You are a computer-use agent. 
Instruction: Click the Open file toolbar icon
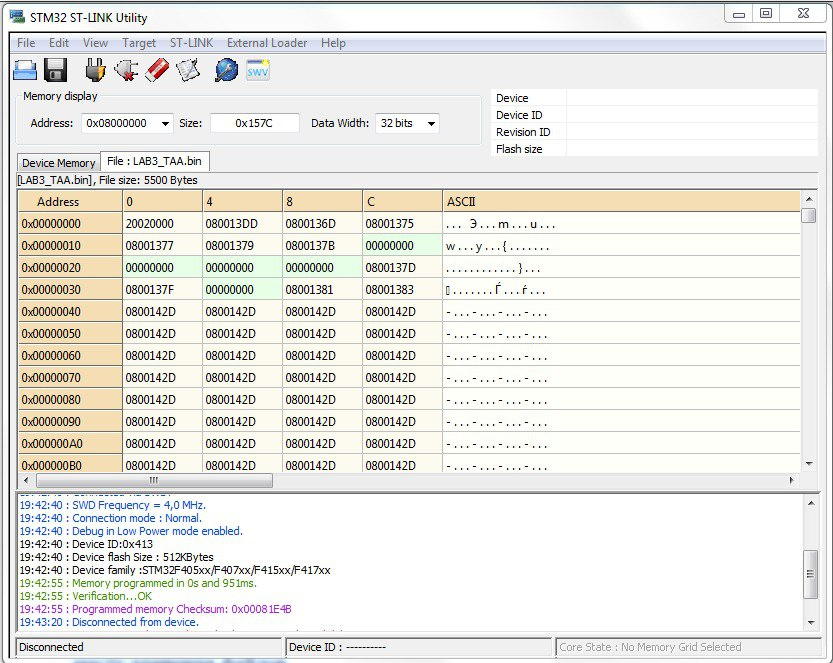[x=25, y=71]
